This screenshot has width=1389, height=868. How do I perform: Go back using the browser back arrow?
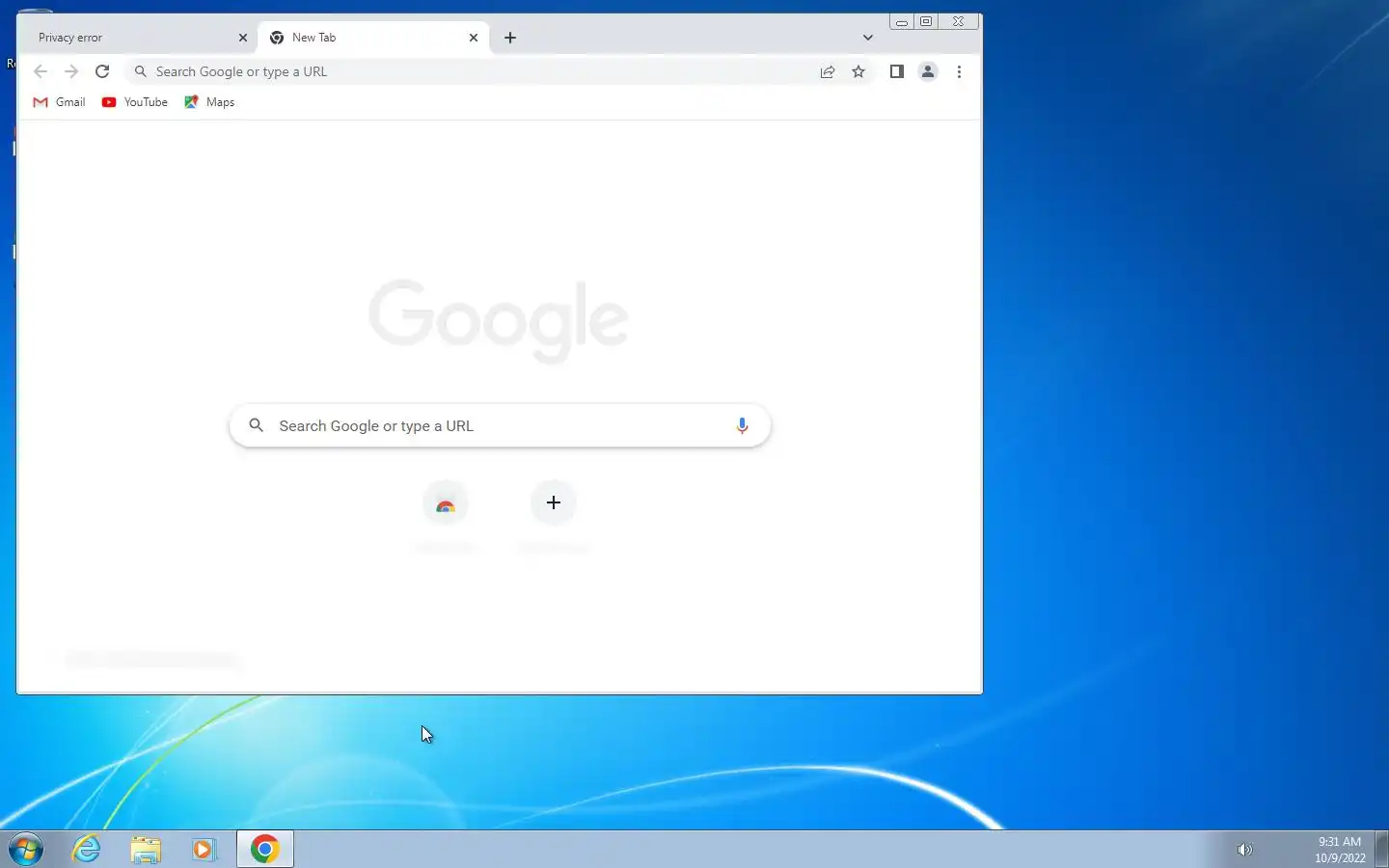click(x=41, y=71)
